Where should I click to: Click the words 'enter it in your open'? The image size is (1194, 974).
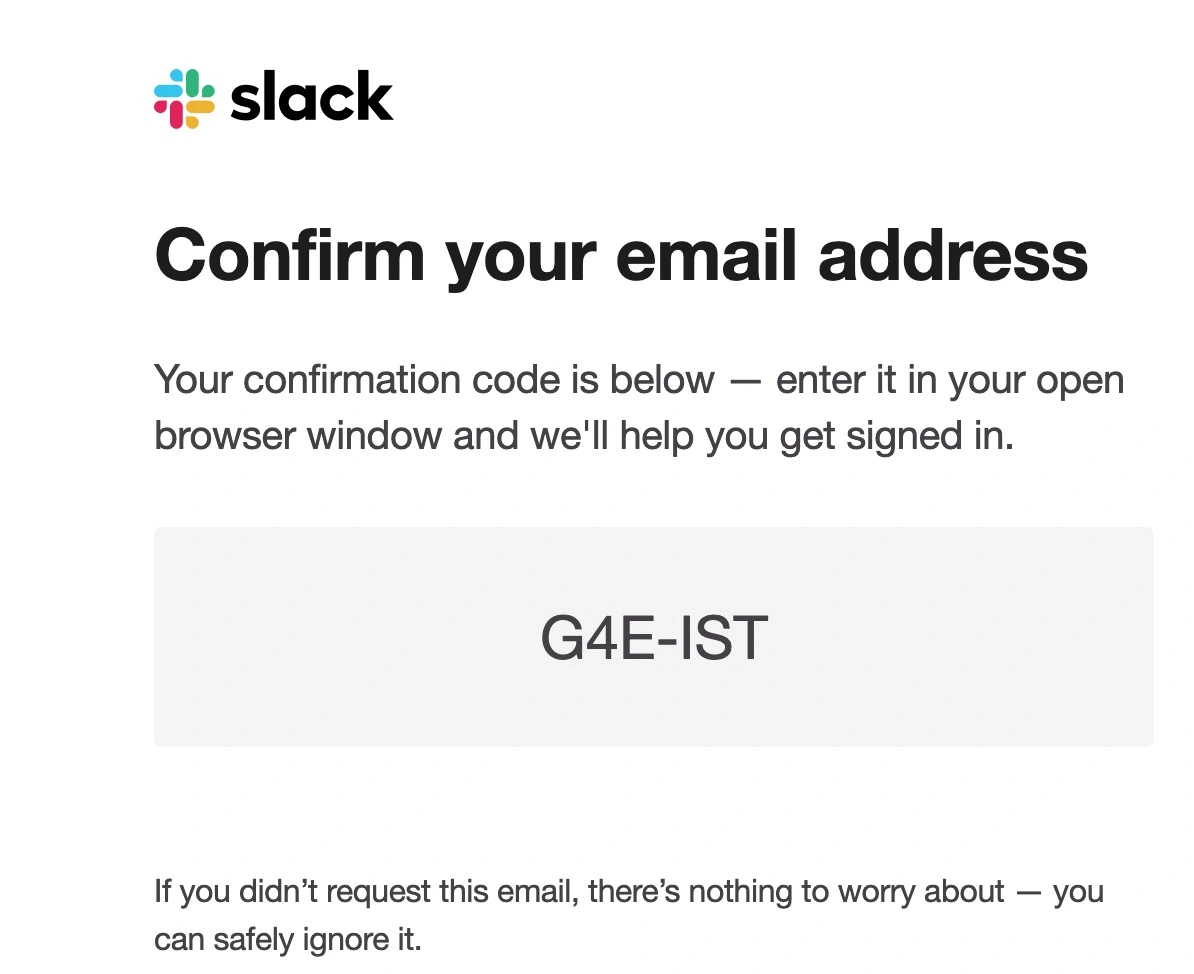[950, 381]
